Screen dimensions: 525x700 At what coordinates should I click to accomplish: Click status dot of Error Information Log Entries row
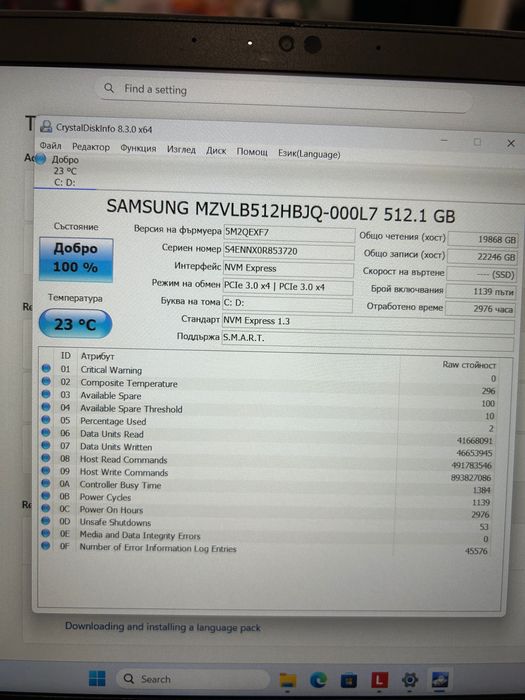pos(46,546)
